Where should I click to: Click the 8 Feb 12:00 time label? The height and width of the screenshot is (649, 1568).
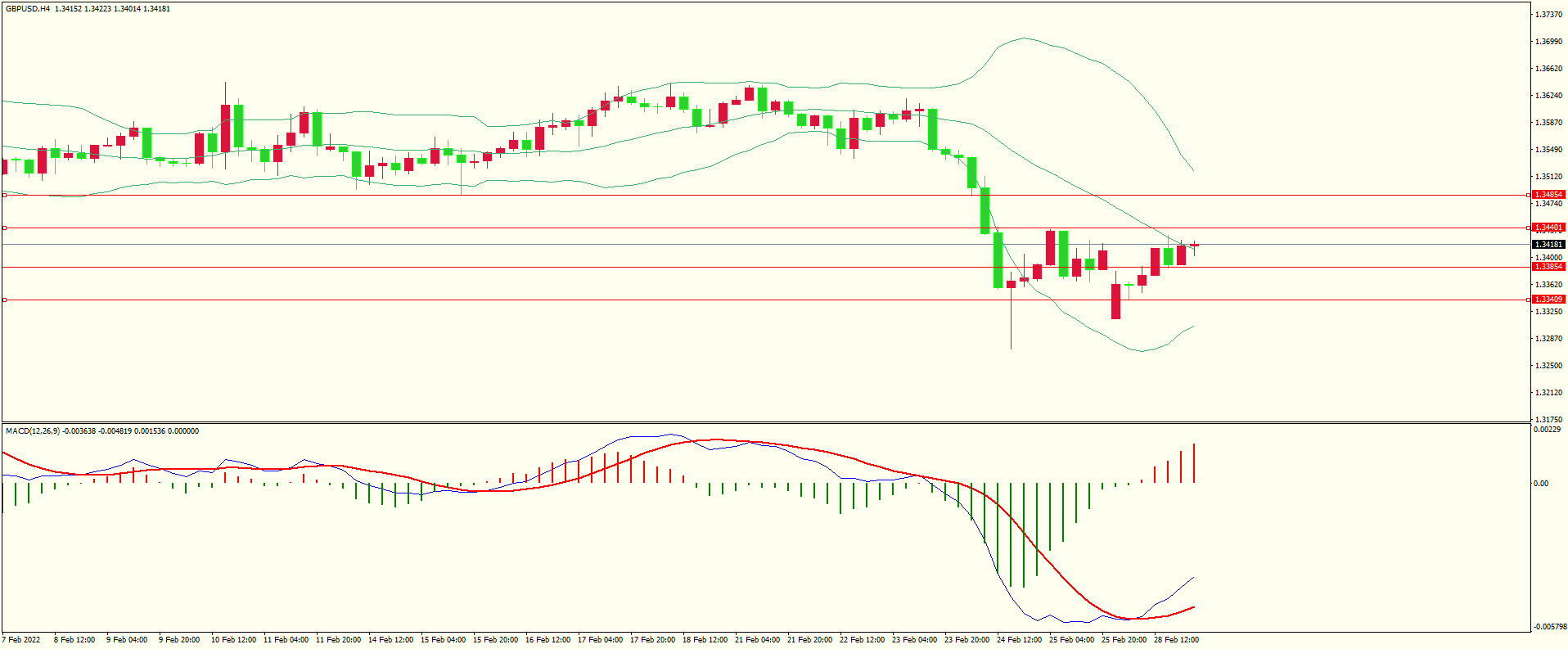pyautogui.click(x=74, y=640)
